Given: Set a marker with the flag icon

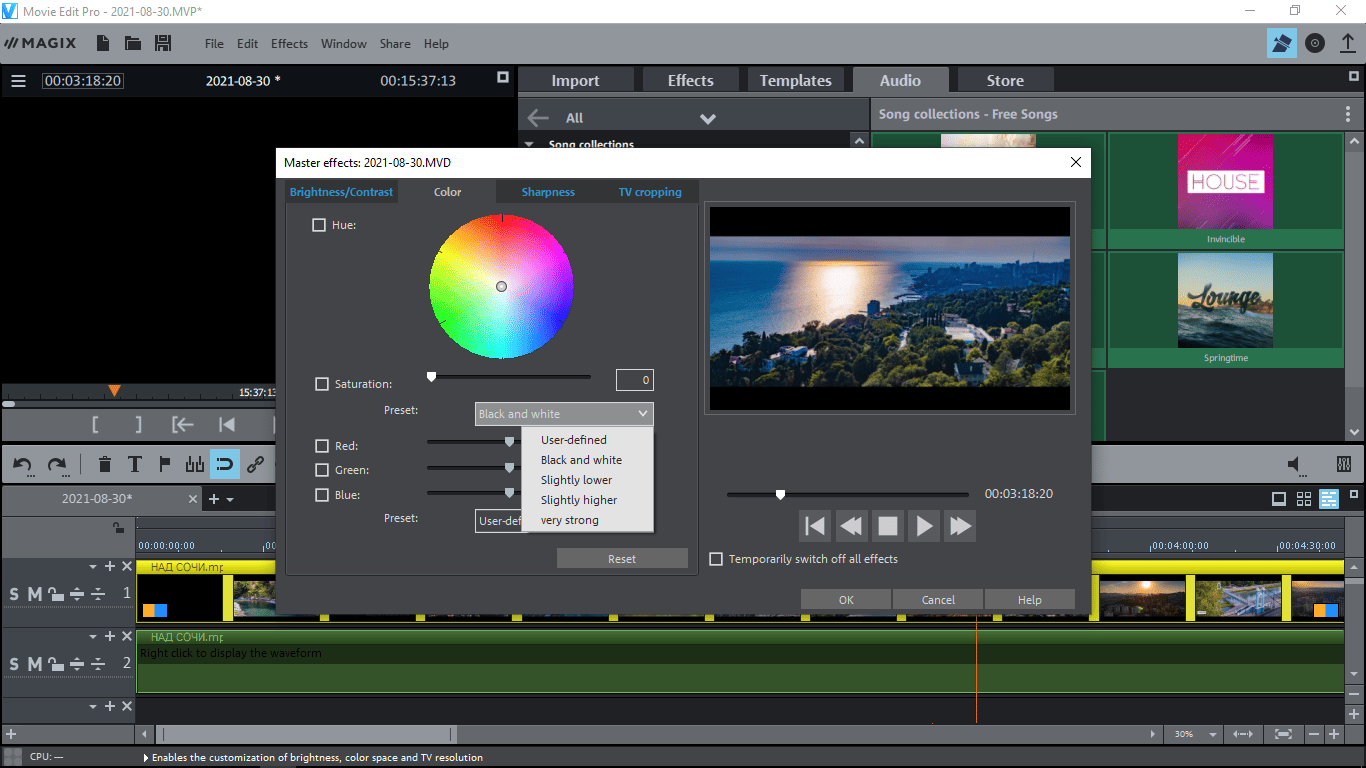Looking at the screenshot, I should (165, 464).
